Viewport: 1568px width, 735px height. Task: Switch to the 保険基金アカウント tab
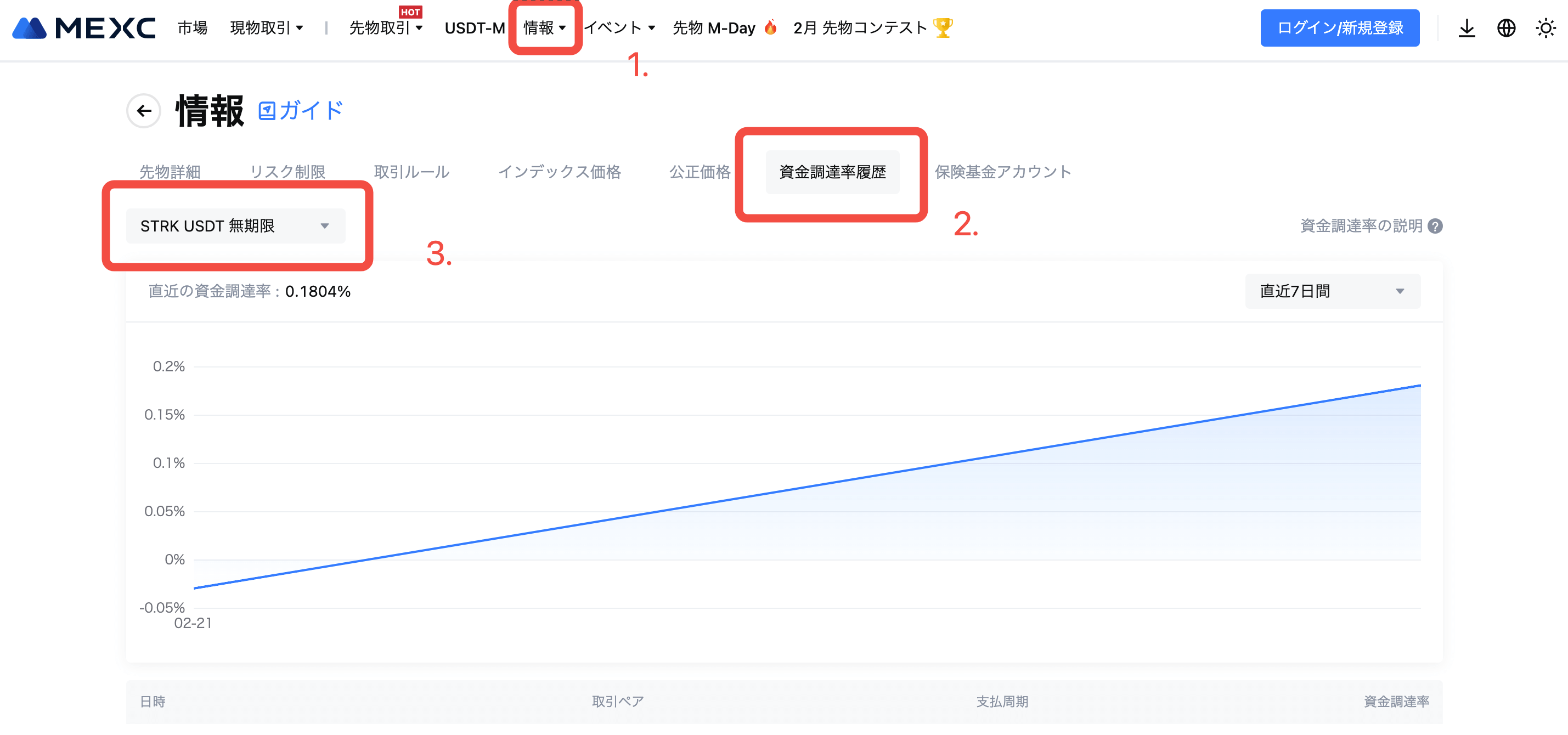[1002, 172]
